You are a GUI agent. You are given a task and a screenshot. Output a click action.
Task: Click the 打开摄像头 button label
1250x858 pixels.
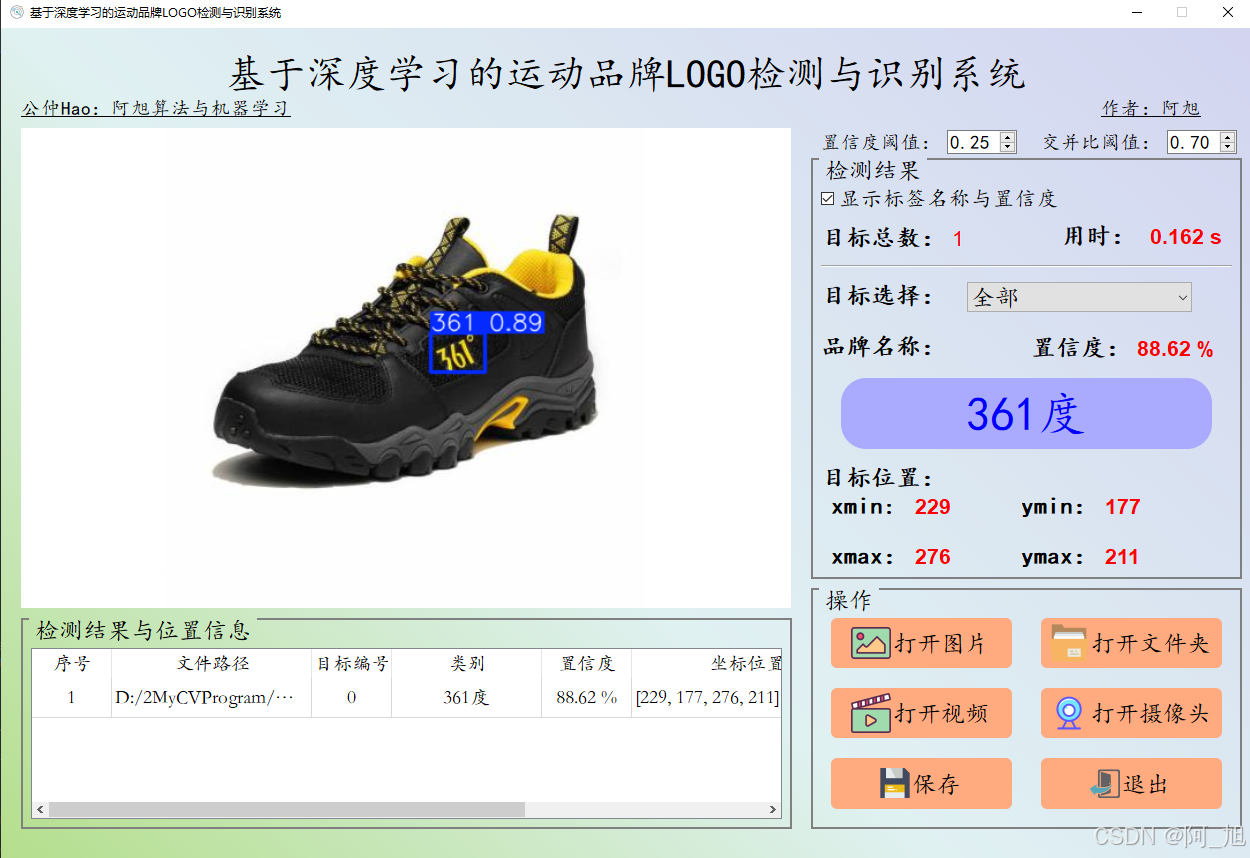tap(1151, 714)
